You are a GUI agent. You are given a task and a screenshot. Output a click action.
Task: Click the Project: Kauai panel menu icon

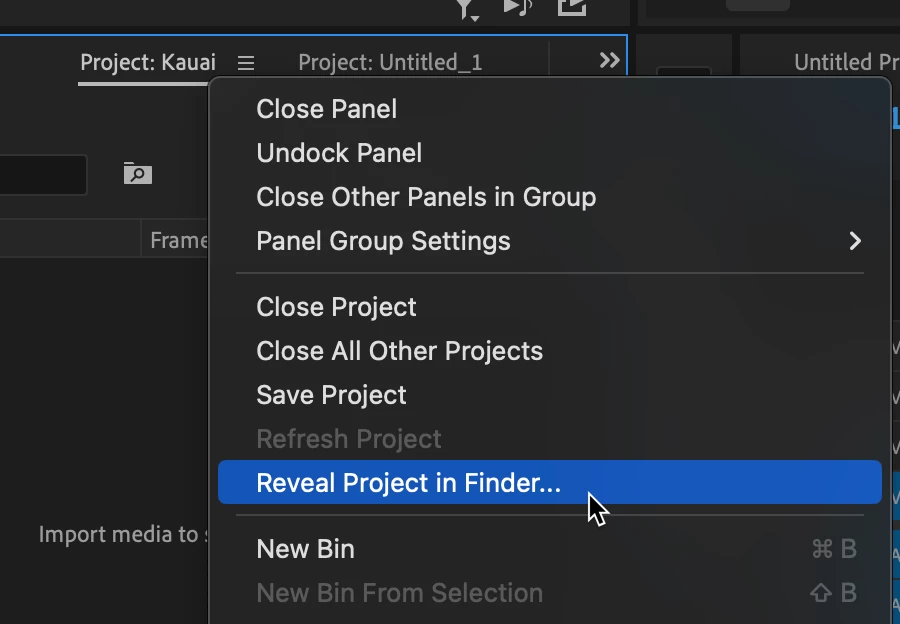pos(246,63)
